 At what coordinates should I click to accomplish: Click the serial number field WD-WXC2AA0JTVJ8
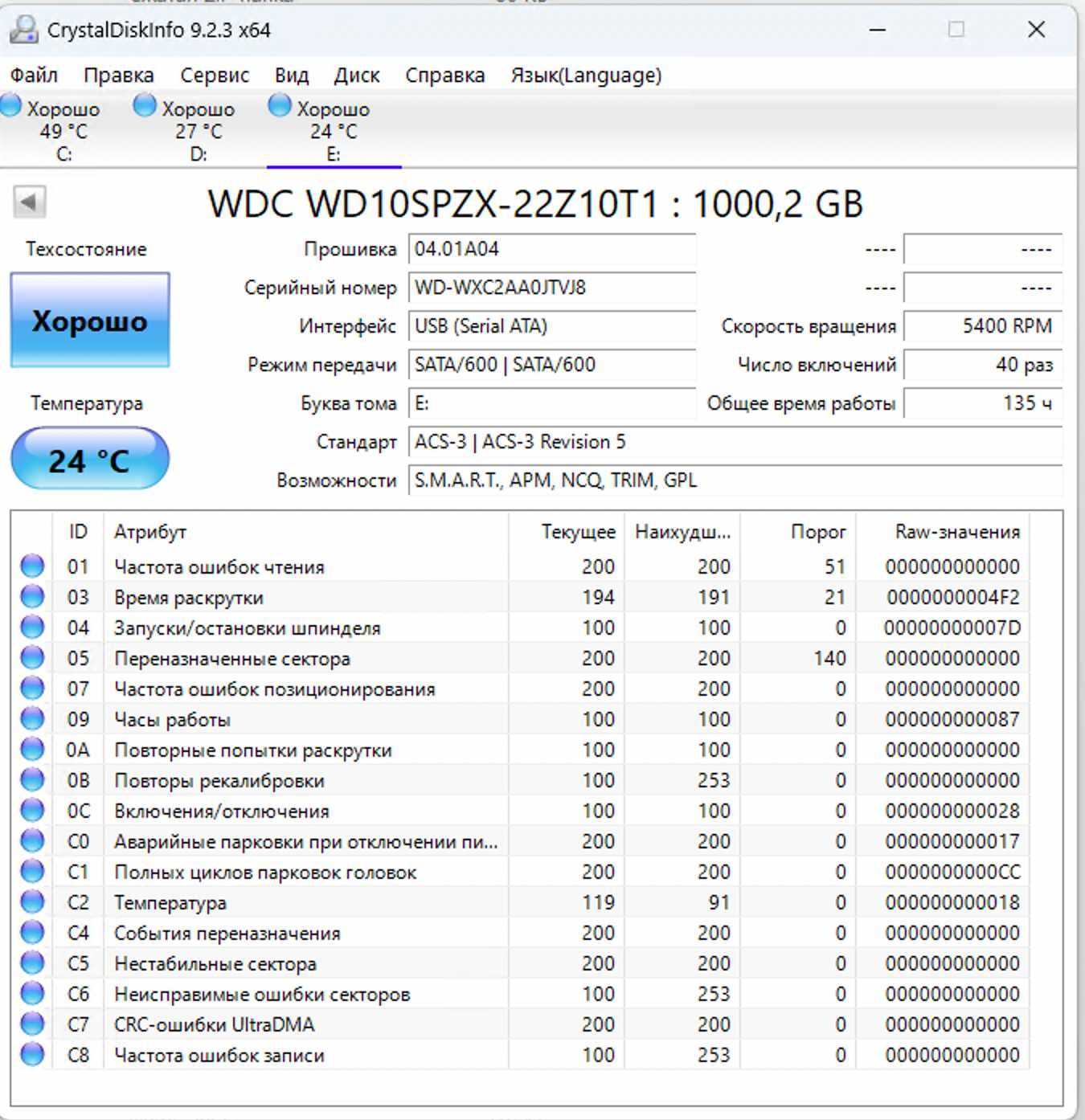point(552,288)
